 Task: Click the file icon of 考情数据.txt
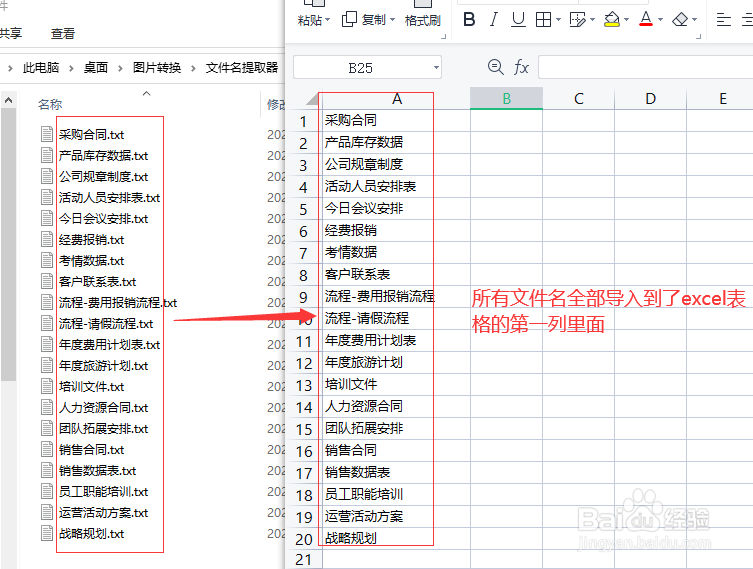point(47,261)
